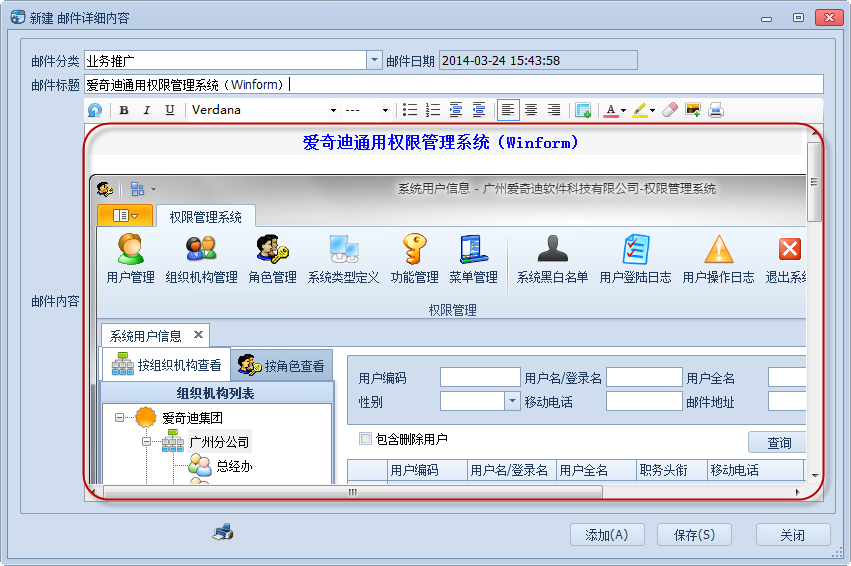Screen dimensions: 851x566
Task: Open 系统类型定义 in the ribbon
Action: (344, 259)
